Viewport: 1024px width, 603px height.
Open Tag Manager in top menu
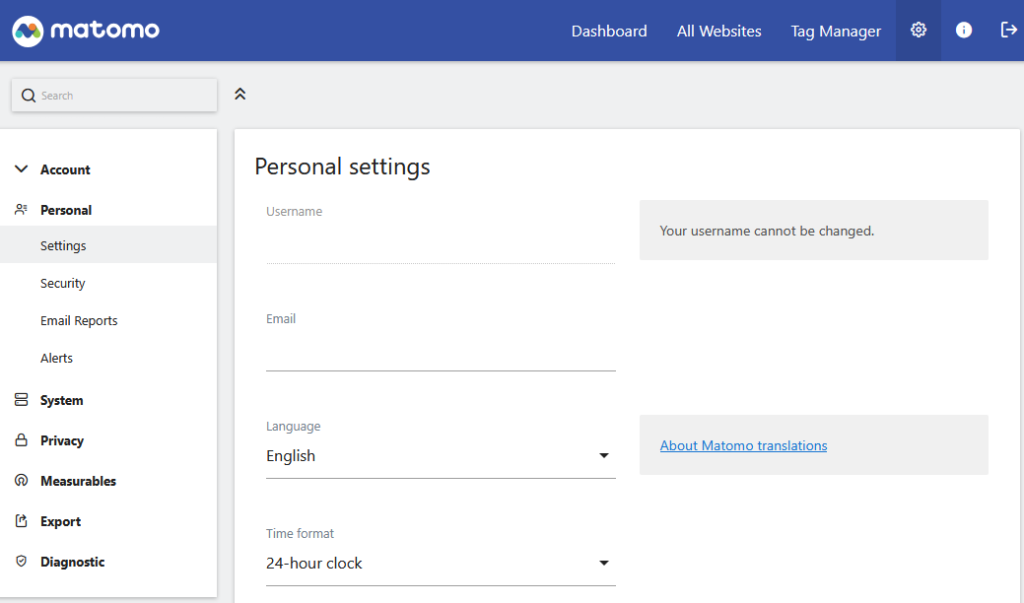coord(836,31)
